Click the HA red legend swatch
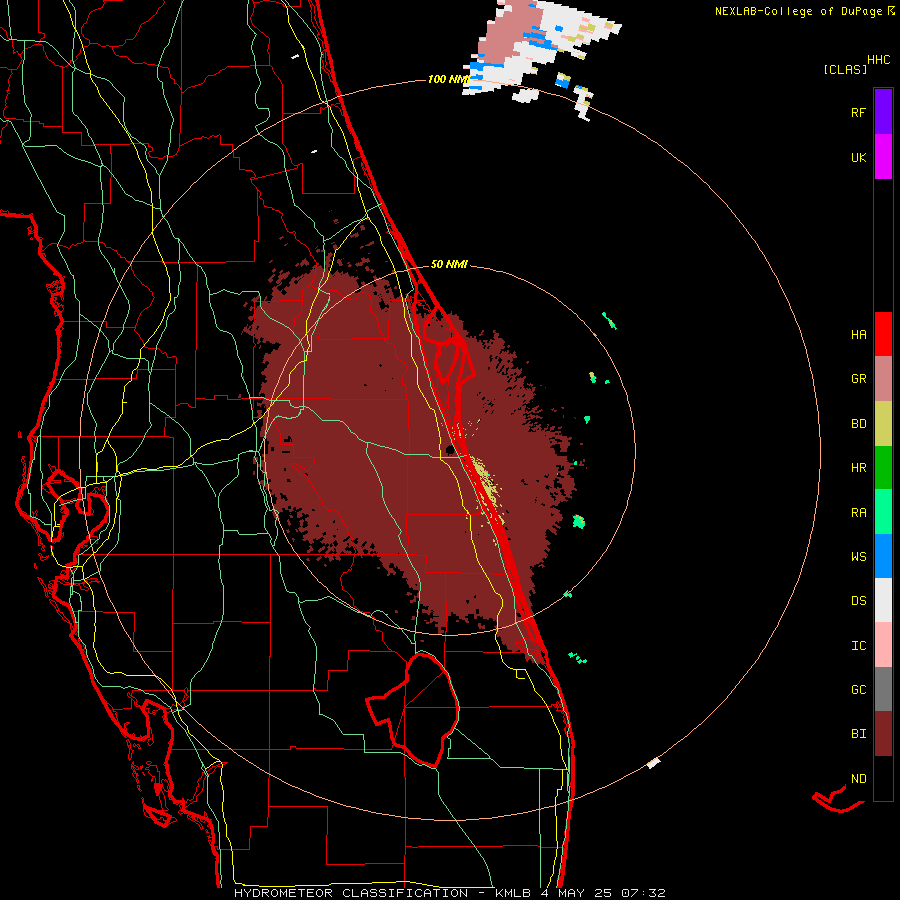 (883, 334)
